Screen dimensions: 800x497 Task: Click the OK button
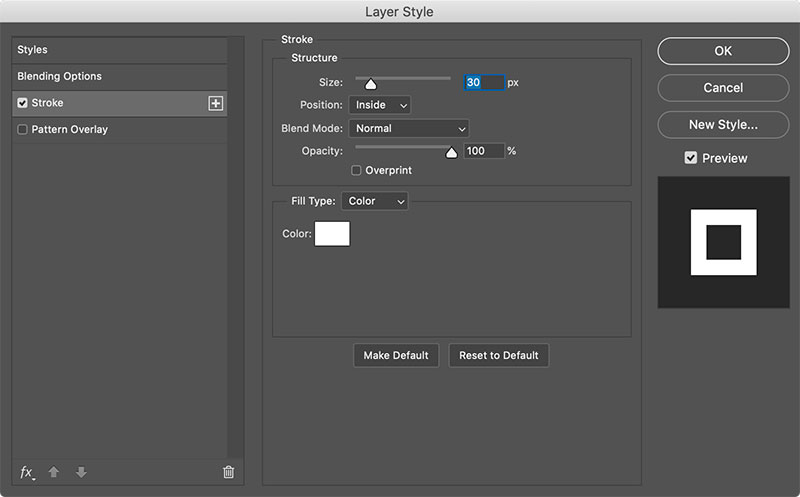coord(723,51)
